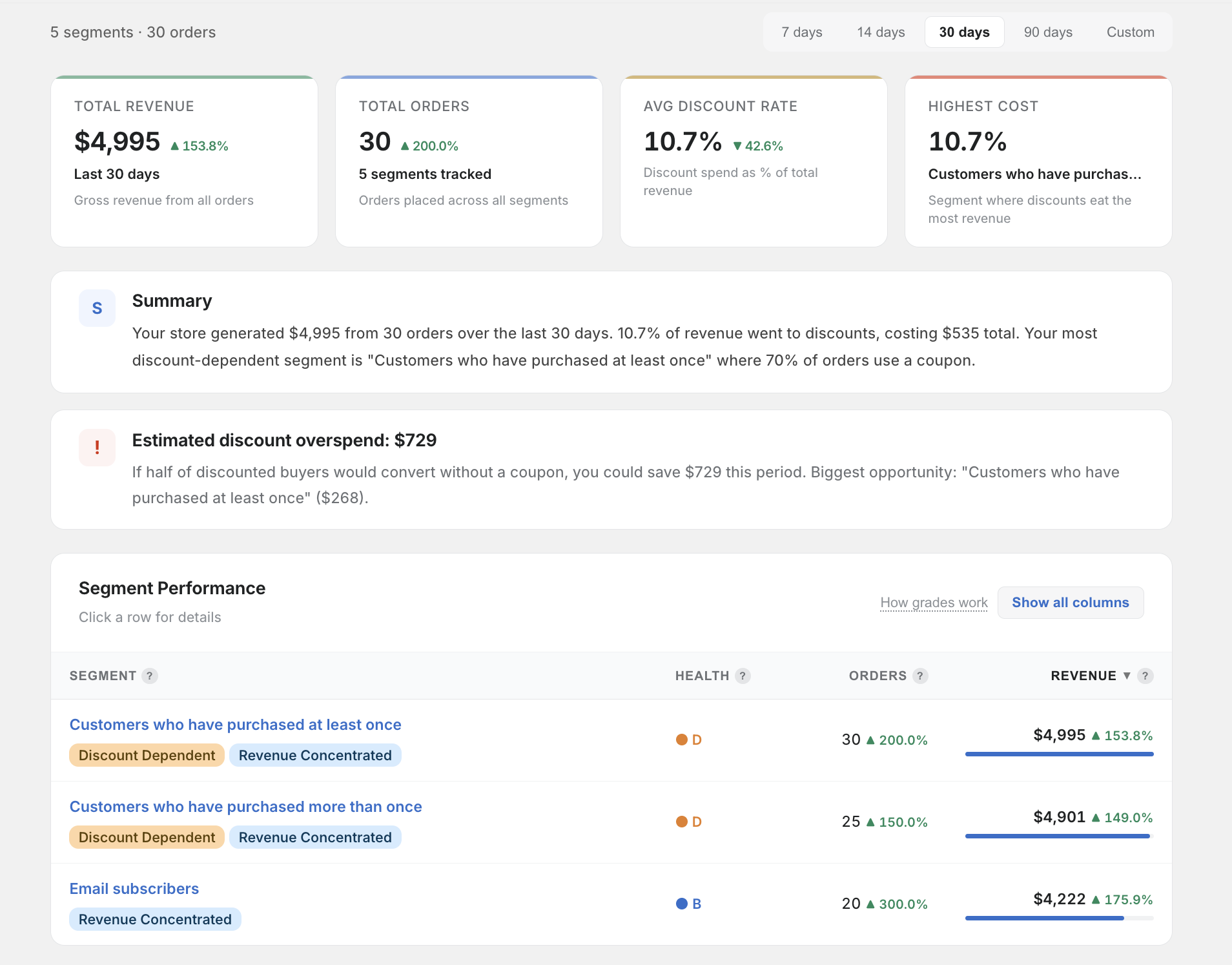
Task: Open the Health column help icon
Action: pos(743,676)
